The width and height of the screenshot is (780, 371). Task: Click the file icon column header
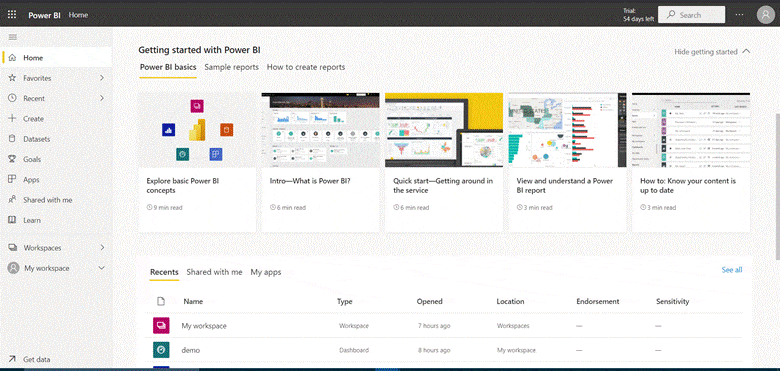coord(161,301)
